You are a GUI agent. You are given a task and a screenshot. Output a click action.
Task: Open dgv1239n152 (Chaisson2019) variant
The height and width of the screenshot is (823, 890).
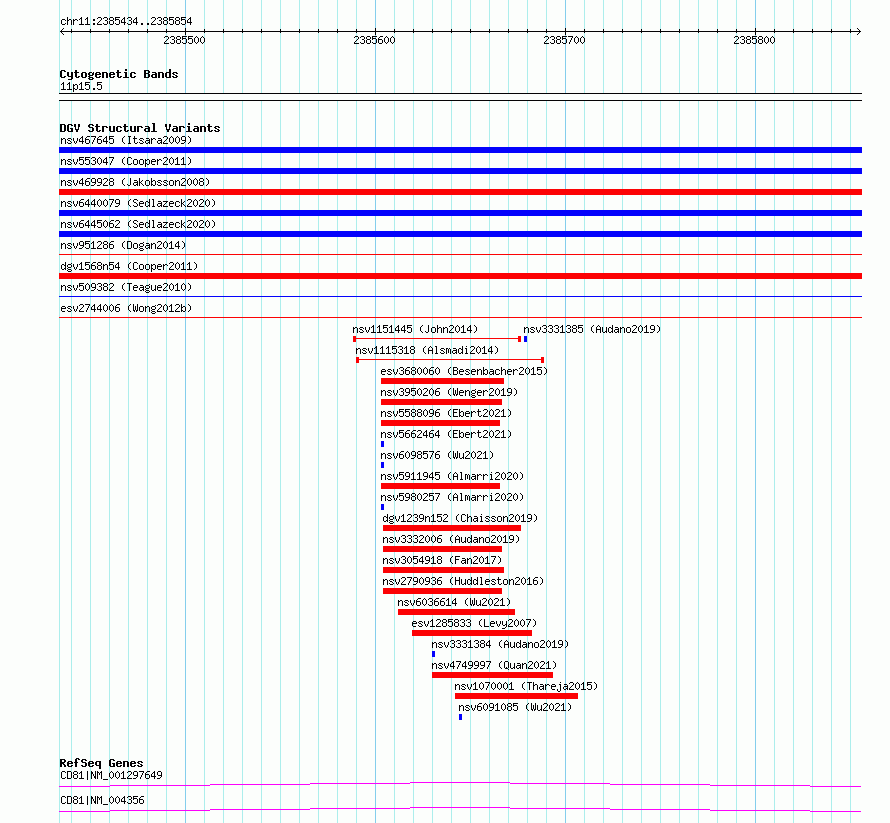click(460, 518)
